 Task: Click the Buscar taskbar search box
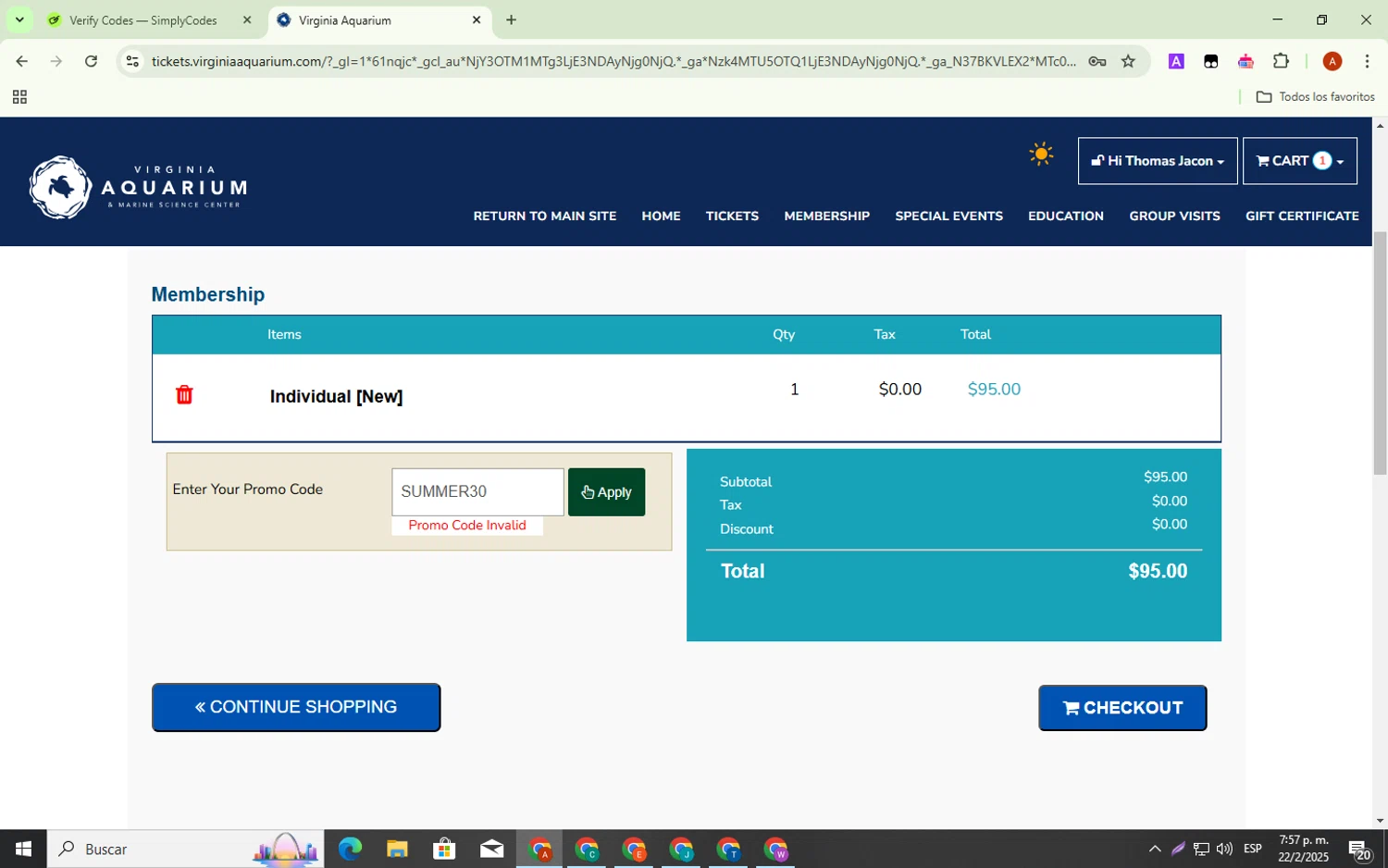185,849
